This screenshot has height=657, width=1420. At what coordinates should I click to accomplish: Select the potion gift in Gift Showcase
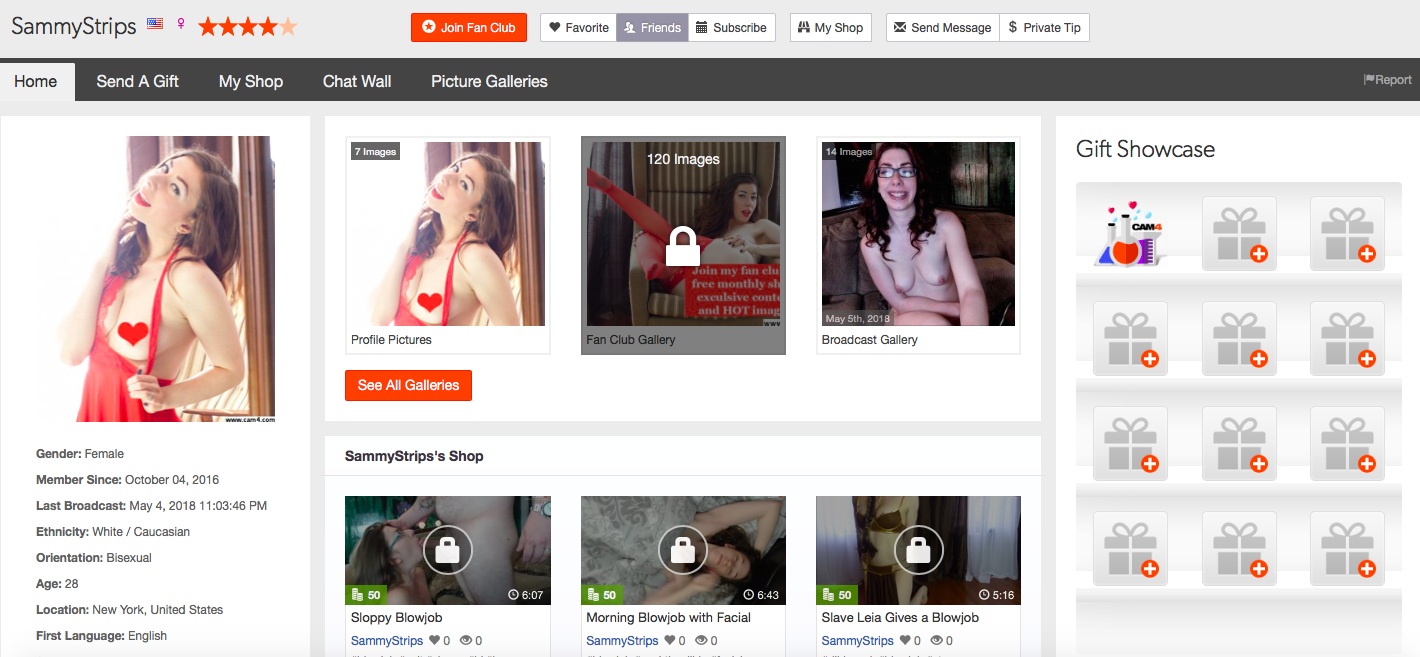pos(1129,235)
